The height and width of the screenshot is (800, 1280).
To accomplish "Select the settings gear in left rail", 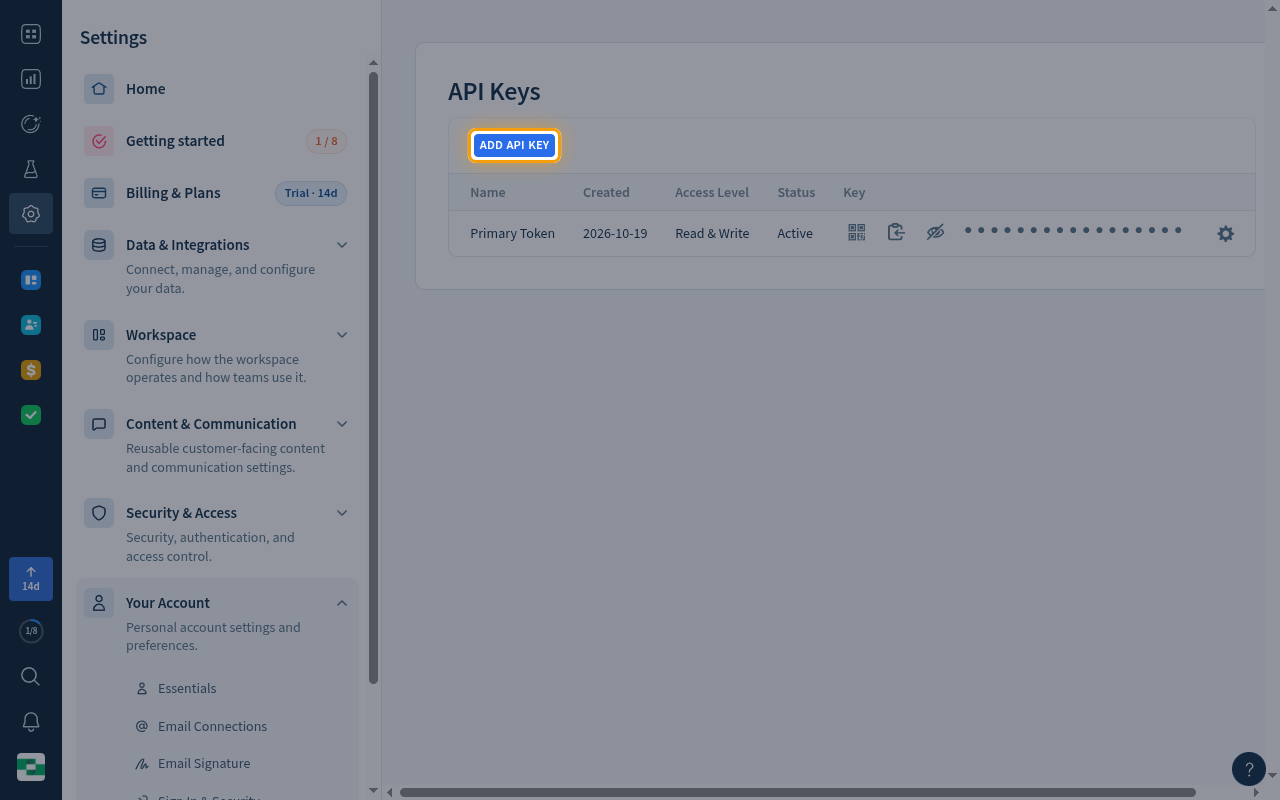I will [x=31, y=214].
